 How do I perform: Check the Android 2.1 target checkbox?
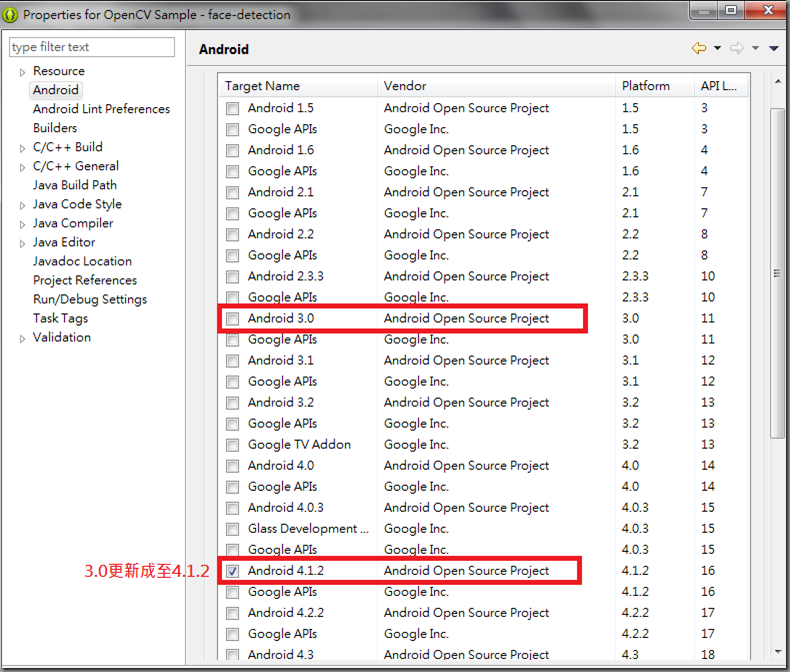[x=232, y=192]
